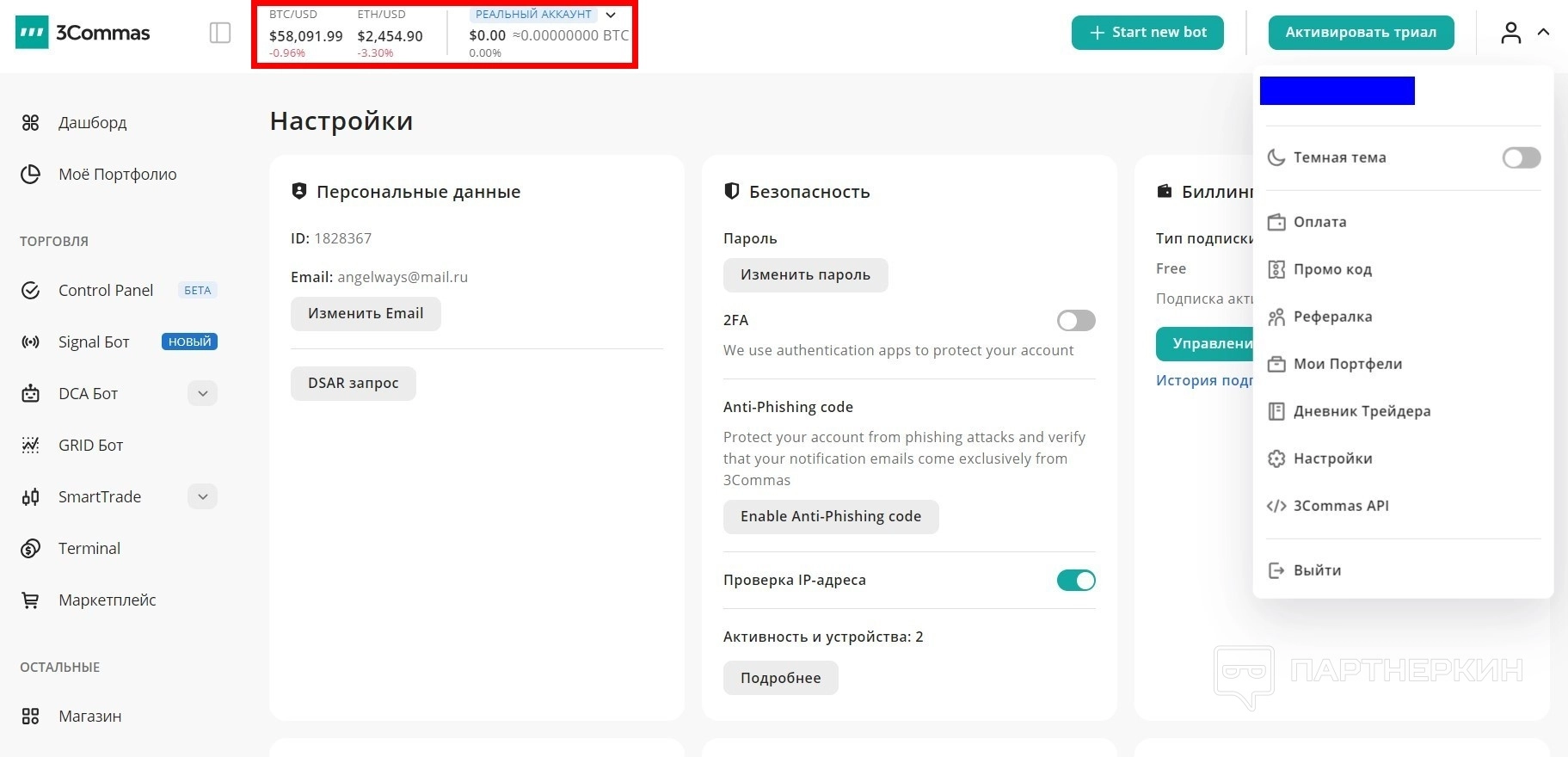Disable the Проверка IP-адреса toggle

(1076, 581)
